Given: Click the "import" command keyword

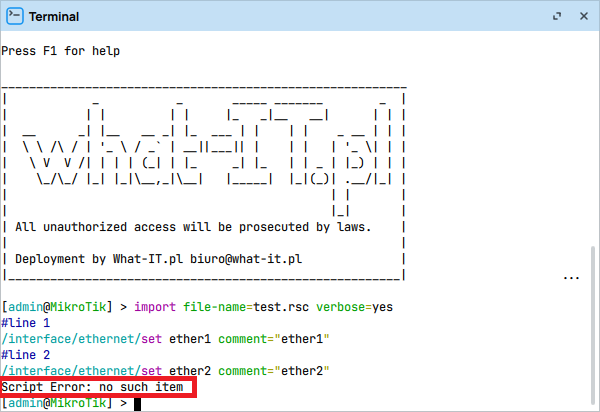Looking at the screenshot, I should point(156,307).
